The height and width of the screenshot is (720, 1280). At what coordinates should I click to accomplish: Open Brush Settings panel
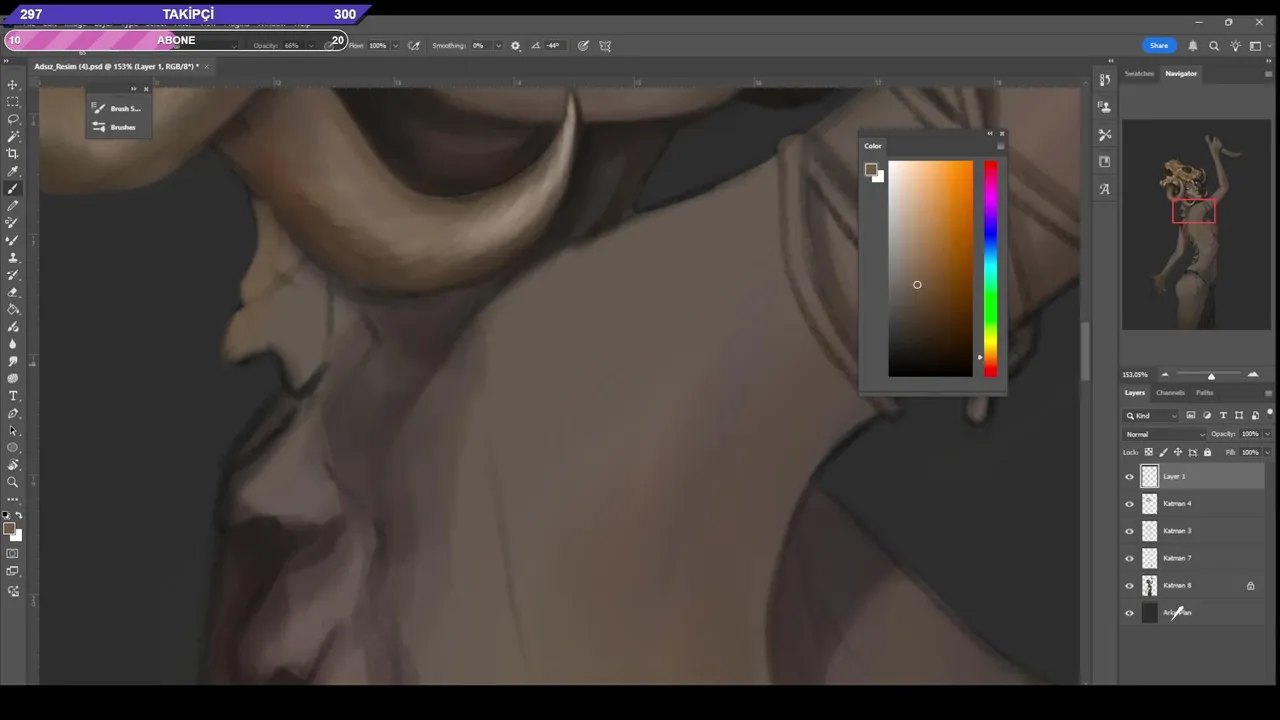pos(118,108)
